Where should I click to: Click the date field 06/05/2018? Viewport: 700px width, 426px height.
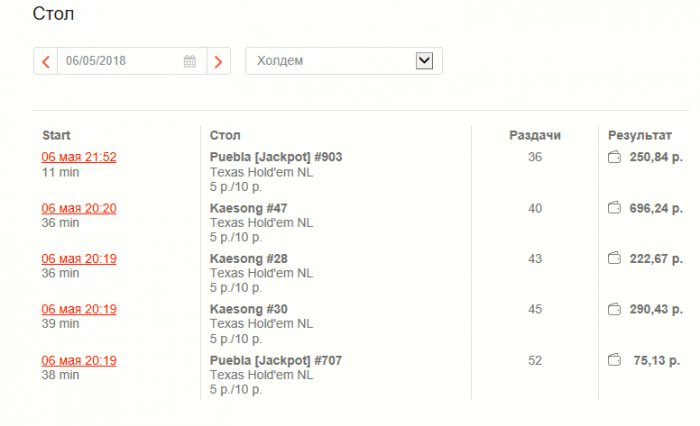132,61
